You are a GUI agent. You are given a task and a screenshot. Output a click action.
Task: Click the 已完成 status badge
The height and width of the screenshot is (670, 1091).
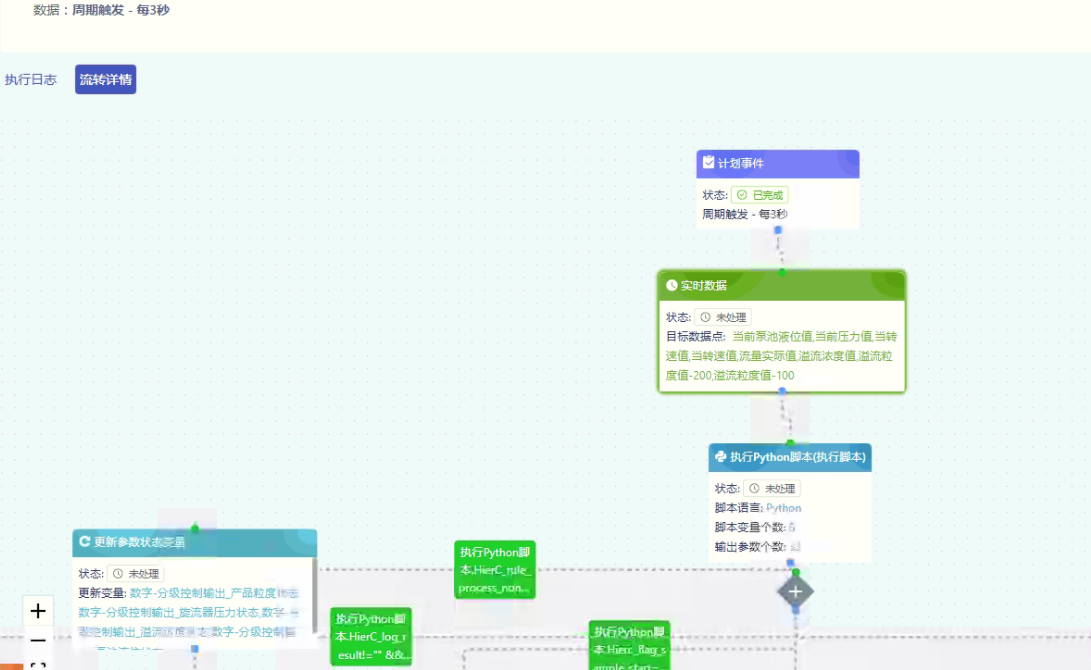coord(760,195)
